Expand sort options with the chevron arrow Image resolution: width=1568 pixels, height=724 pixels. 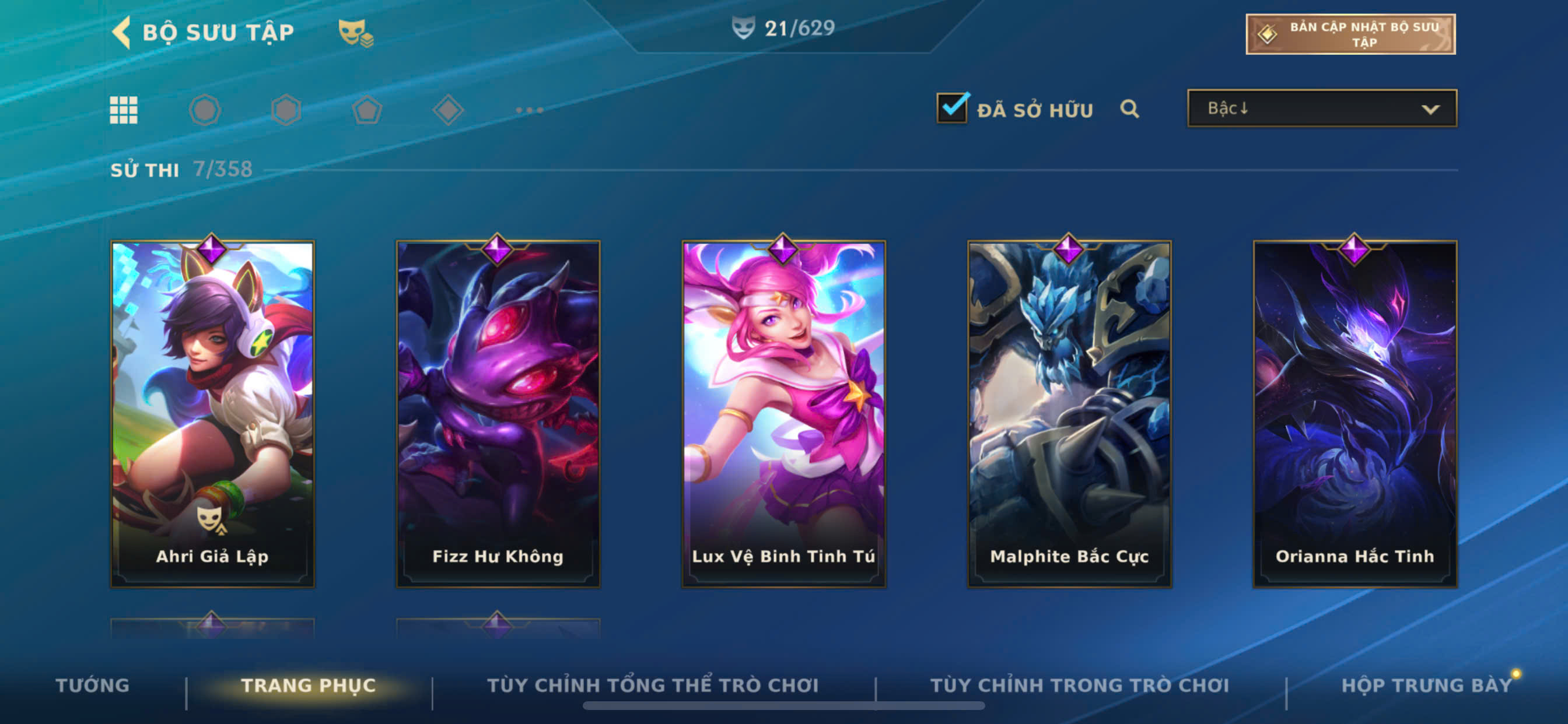pos(1430,110)
